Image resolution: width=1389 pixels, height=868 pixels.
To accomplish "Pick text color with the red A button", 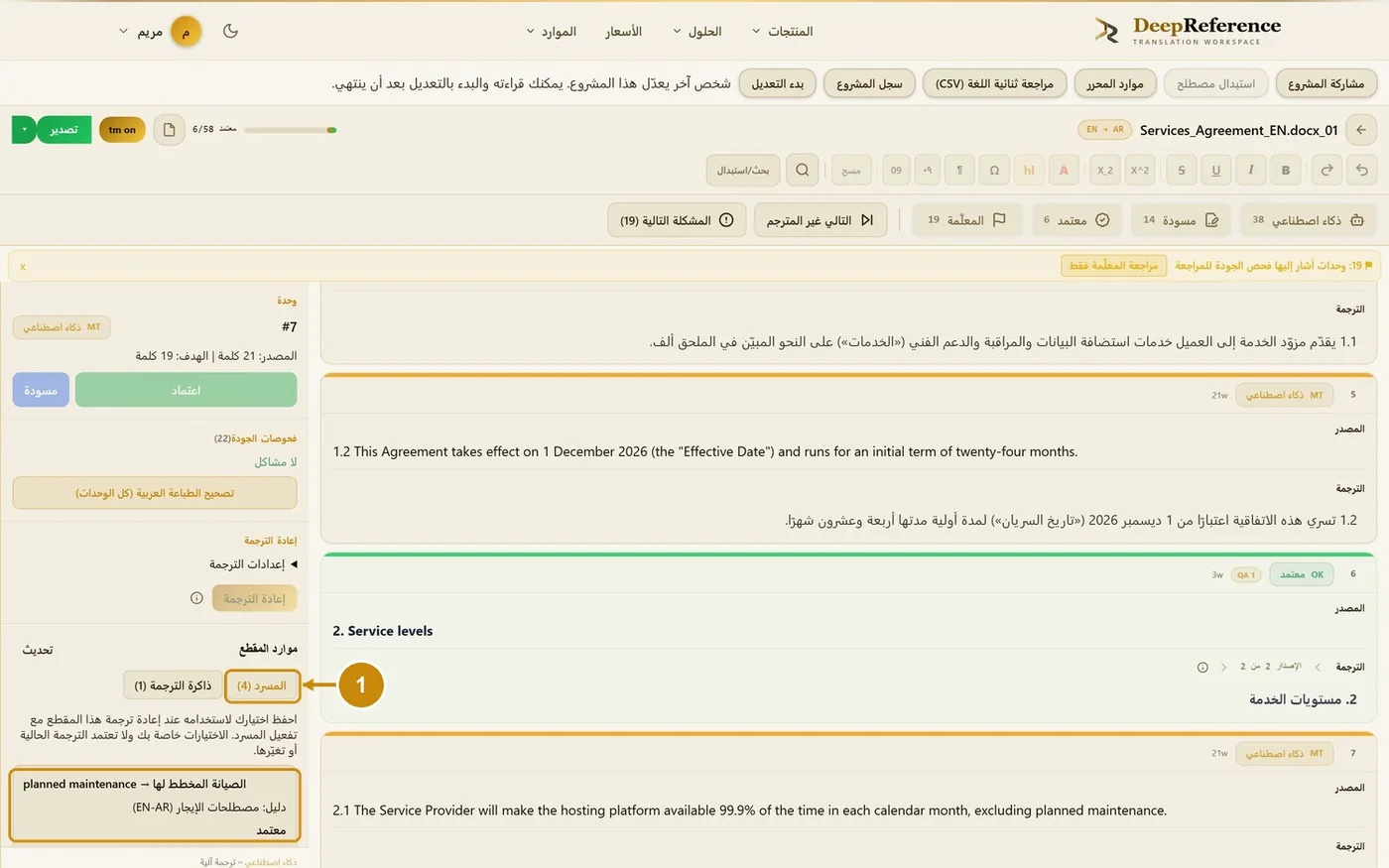I will tap(1064, 171).
